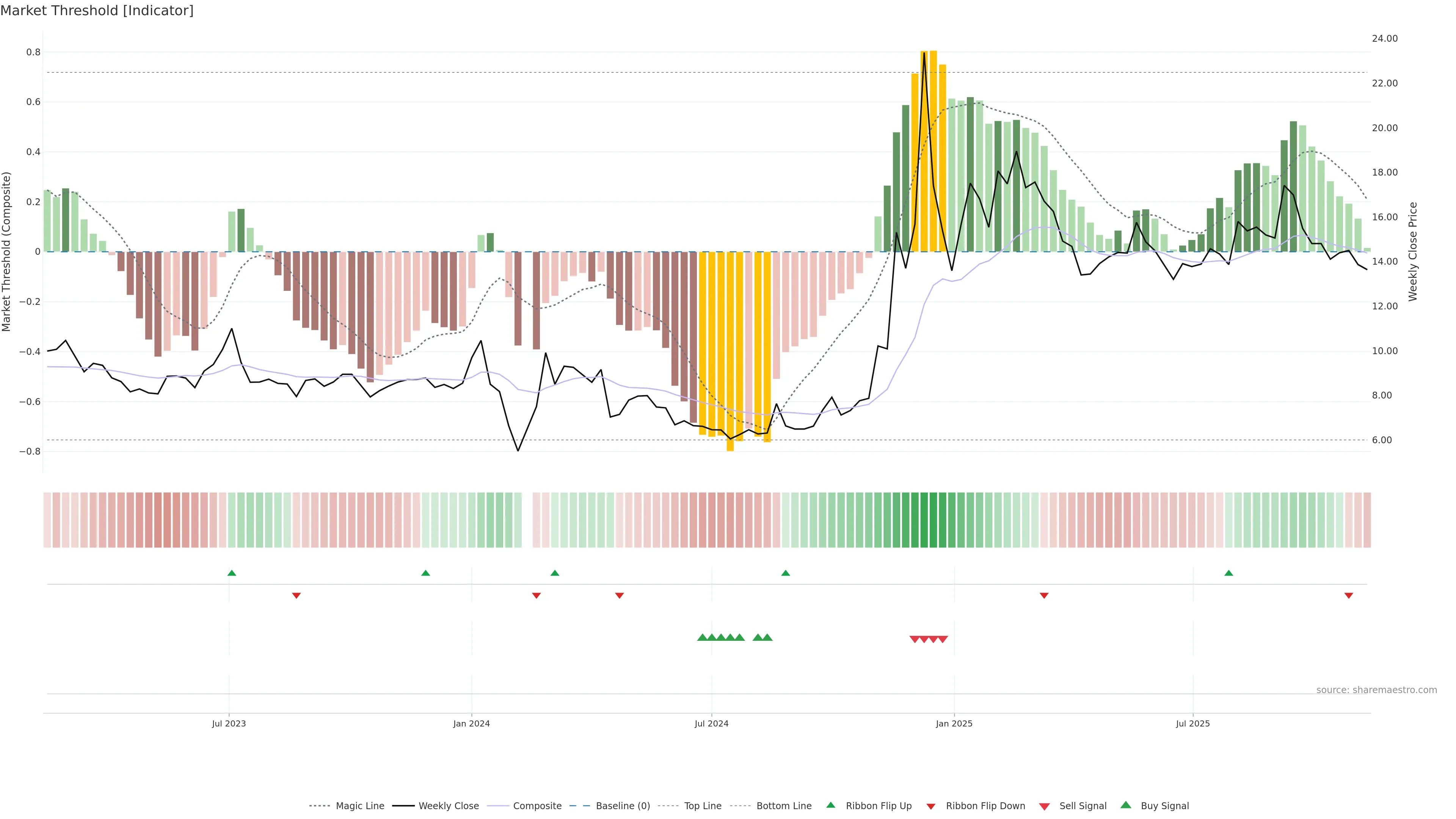Click the Market Threshold [Indicator] title
This screenshot has width=1456, height=819.
tap(97, 11)
